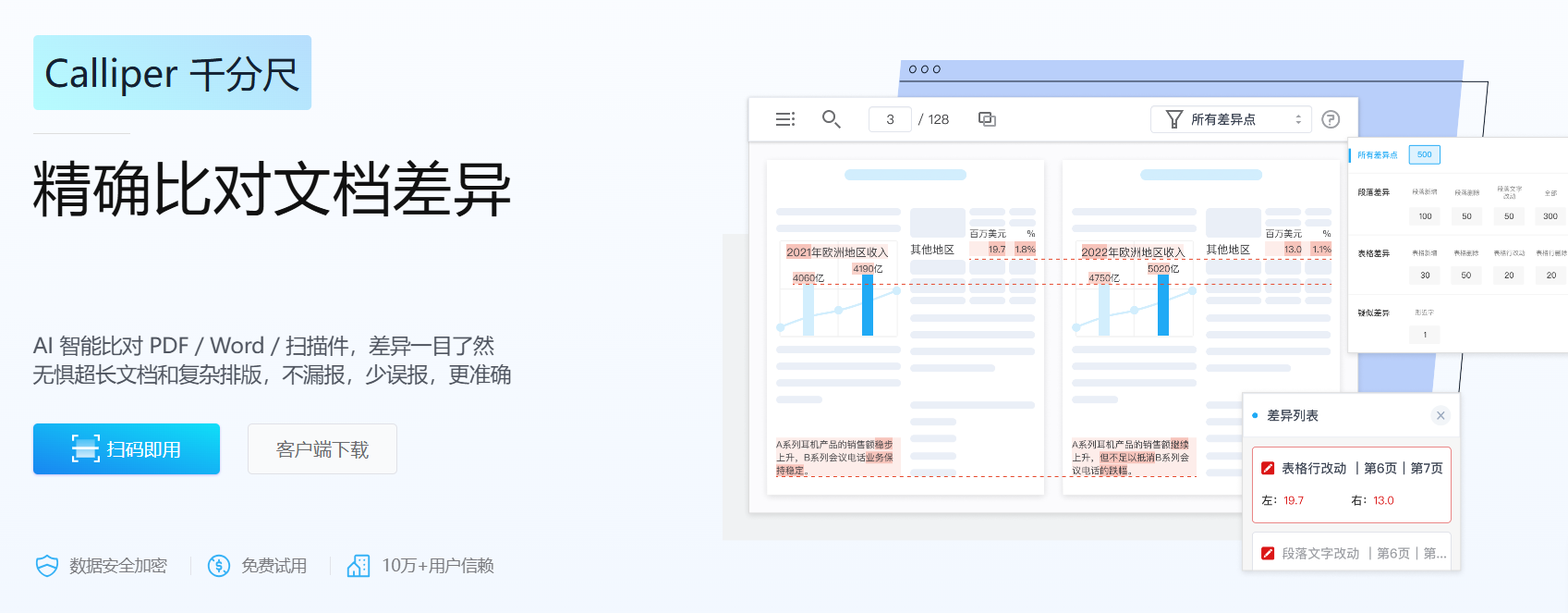This screenshot has height=613, width=1568.
Task: Select the 所有差异点 tab in stats panel
Action: [1377, 155]
